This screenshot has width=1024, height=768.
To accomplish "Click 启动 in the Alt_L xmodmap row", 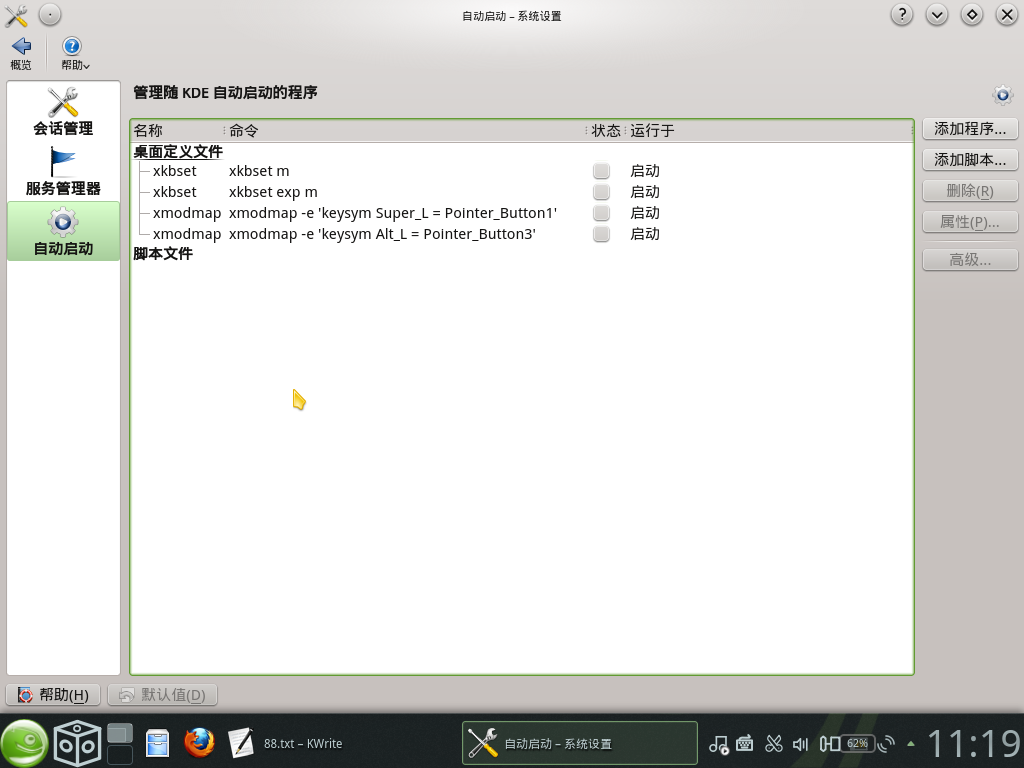I will 645,234.
